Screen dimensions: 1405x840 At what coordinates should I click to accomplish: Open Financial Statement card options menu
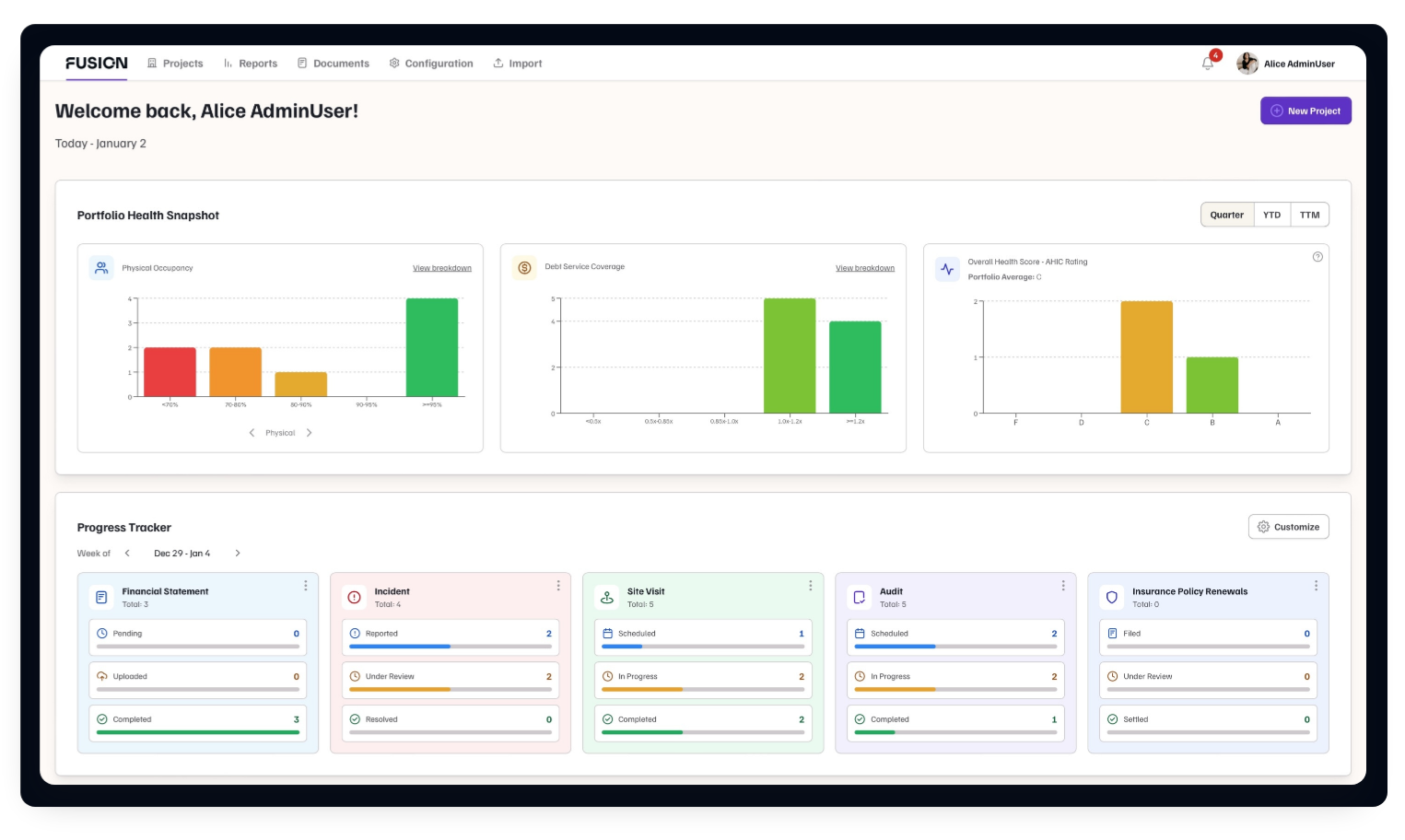click(306, 586)
